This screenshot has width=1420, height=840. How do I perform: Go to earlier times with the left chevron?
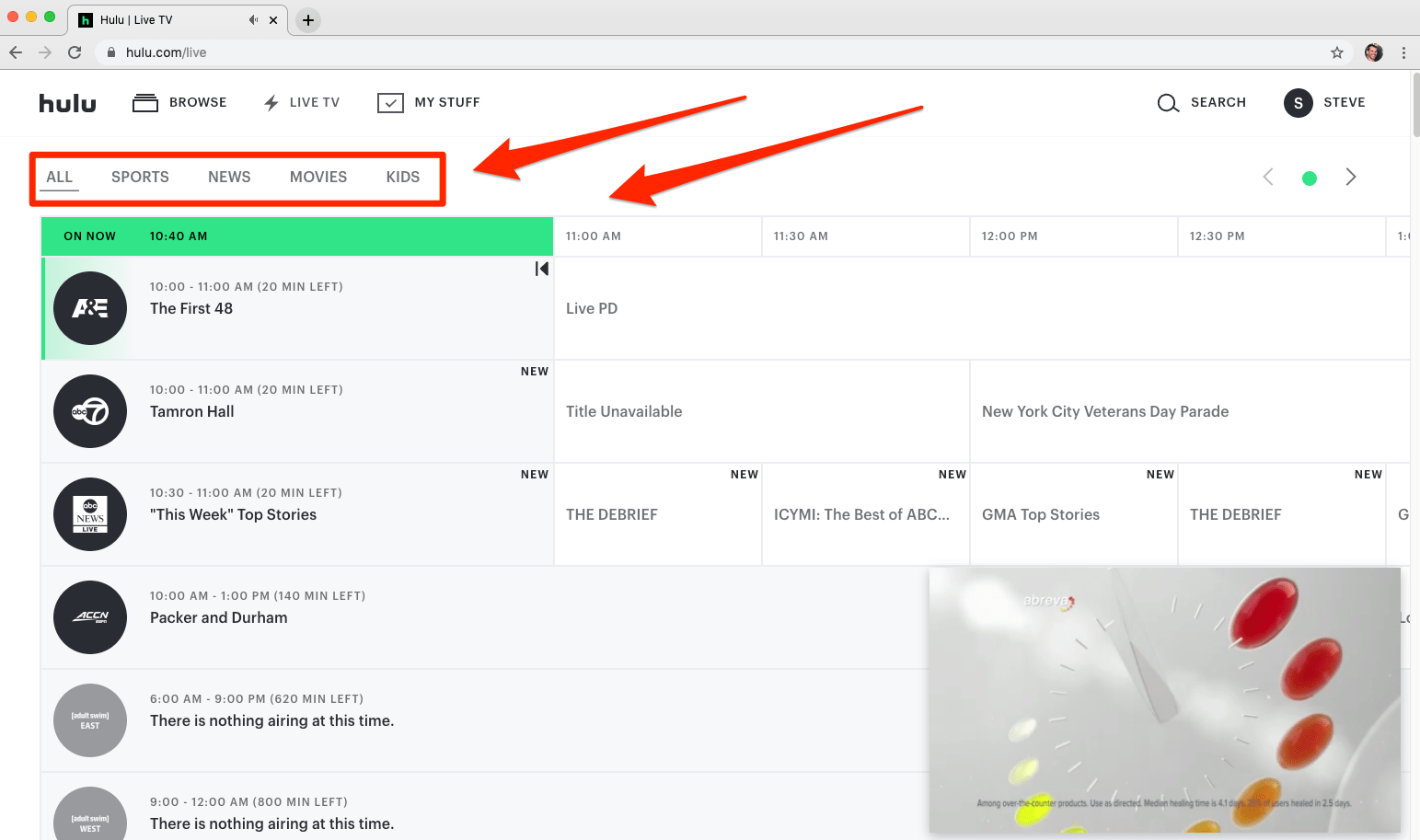point(1268,177)
